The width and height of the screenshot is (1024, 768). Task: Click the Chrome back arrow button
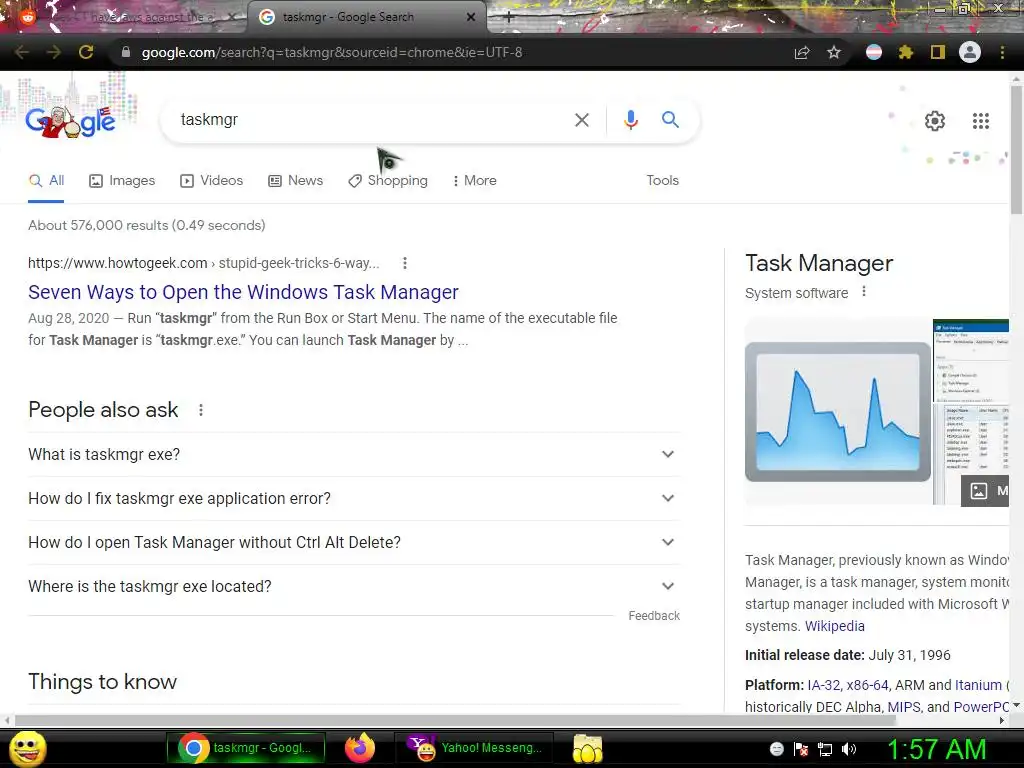22,52
